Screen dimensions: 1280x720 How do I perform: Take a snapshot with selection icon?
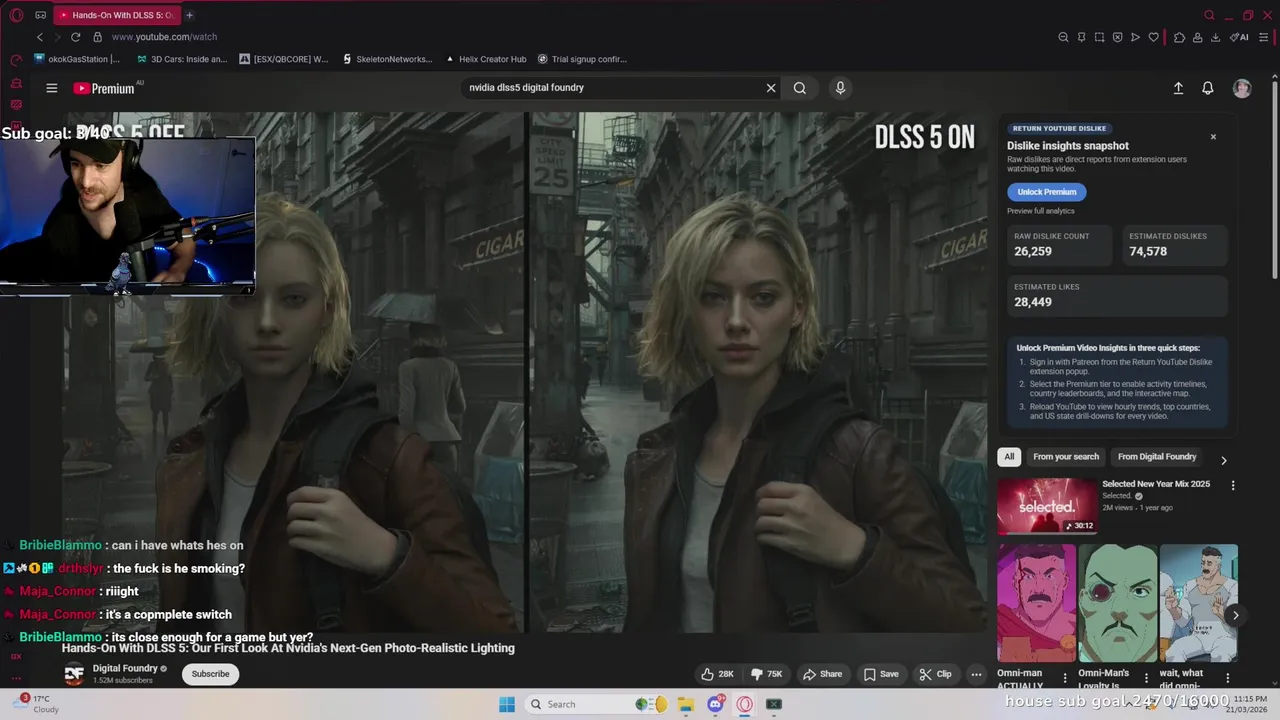click(1099, 37)
